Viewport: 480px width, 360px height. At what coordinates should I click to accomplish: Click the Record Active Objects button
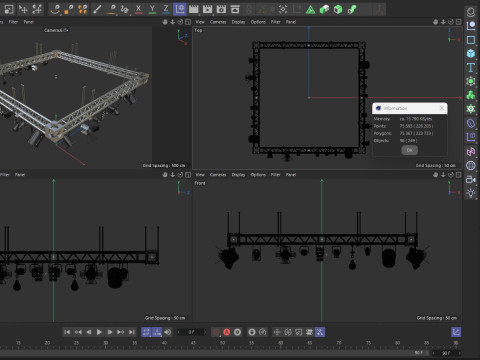216,332
